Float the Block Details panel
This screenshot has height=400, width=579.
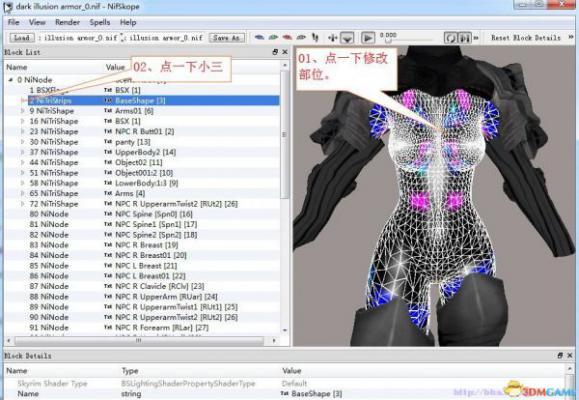[x=560, y=355]
